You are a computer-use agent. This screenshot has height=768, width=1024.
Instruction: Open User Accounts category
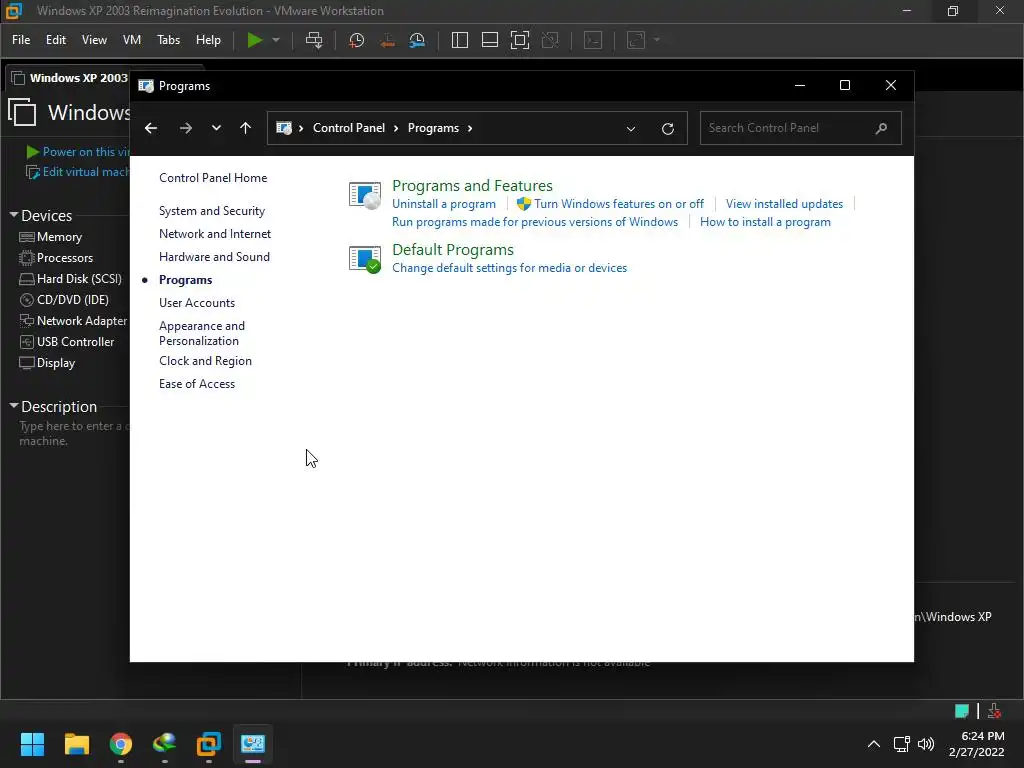click(x=197, y=303)
